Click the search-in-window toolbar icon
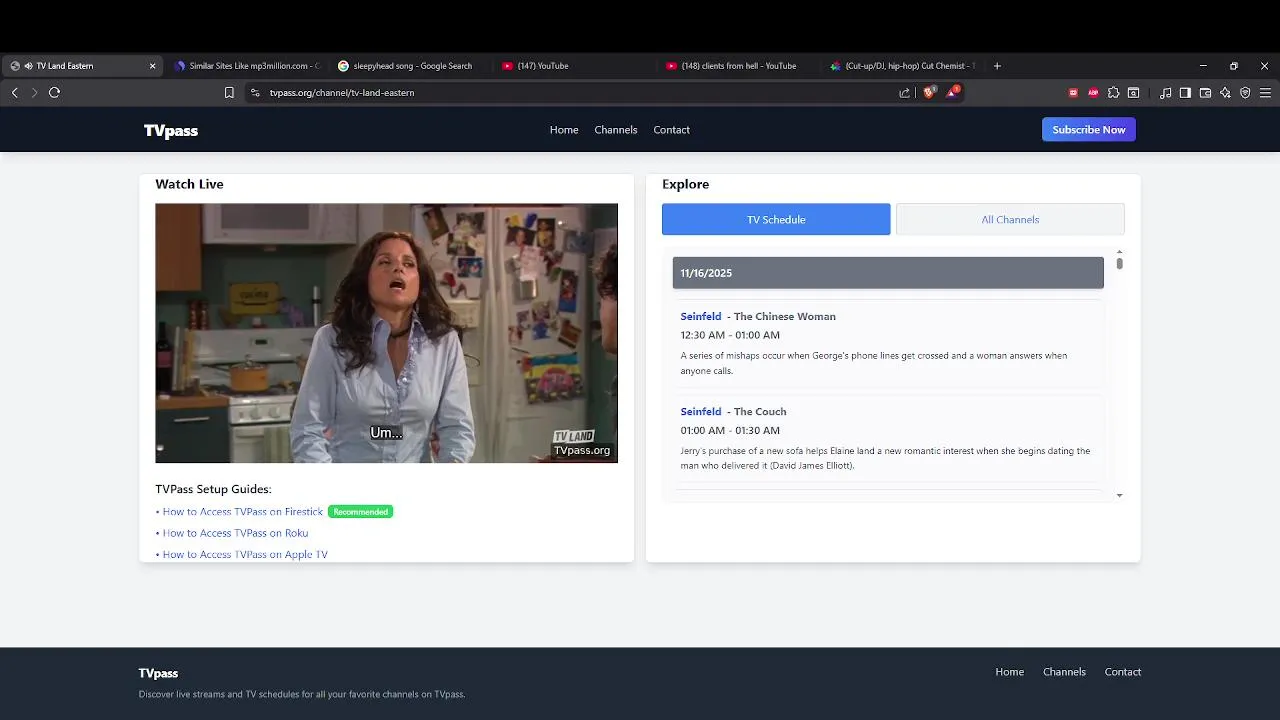This screenshot has width=1280, height=720. 1133,92
